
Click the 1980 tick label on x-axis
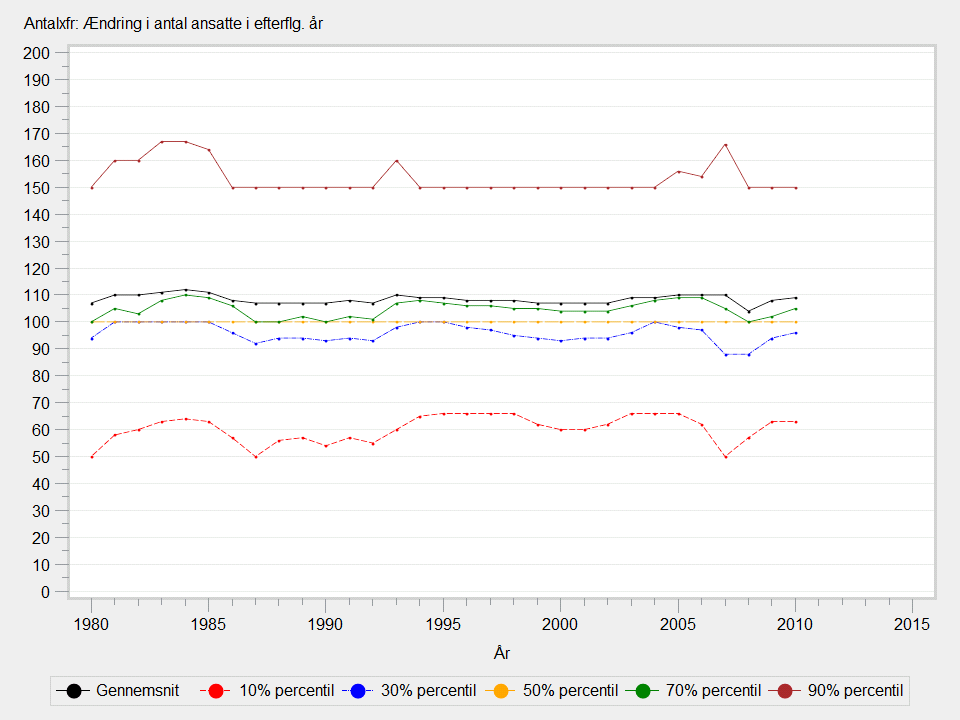click(x=91, y=624)
